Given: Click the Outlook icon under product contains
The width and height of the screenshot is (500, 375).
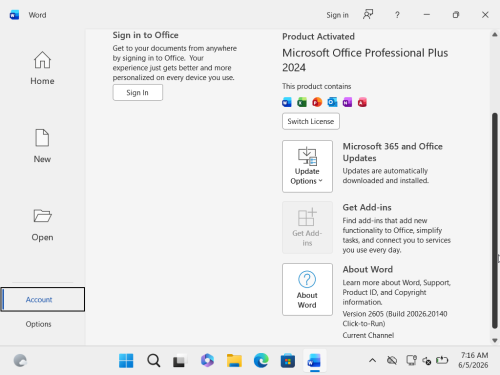Looking at the screenshot, I should [x=332, y=102].
